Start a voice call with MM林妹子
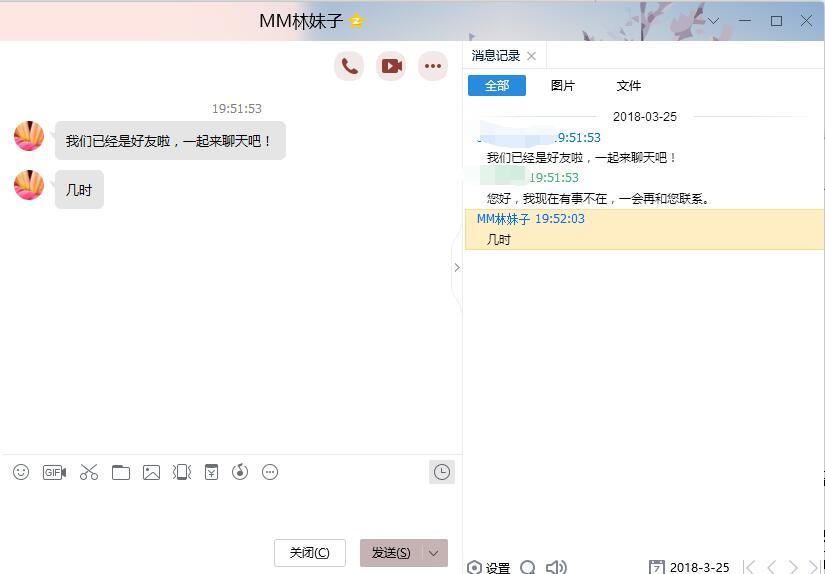Viewport: 825px width, 574px height. (x=349, y=66)
